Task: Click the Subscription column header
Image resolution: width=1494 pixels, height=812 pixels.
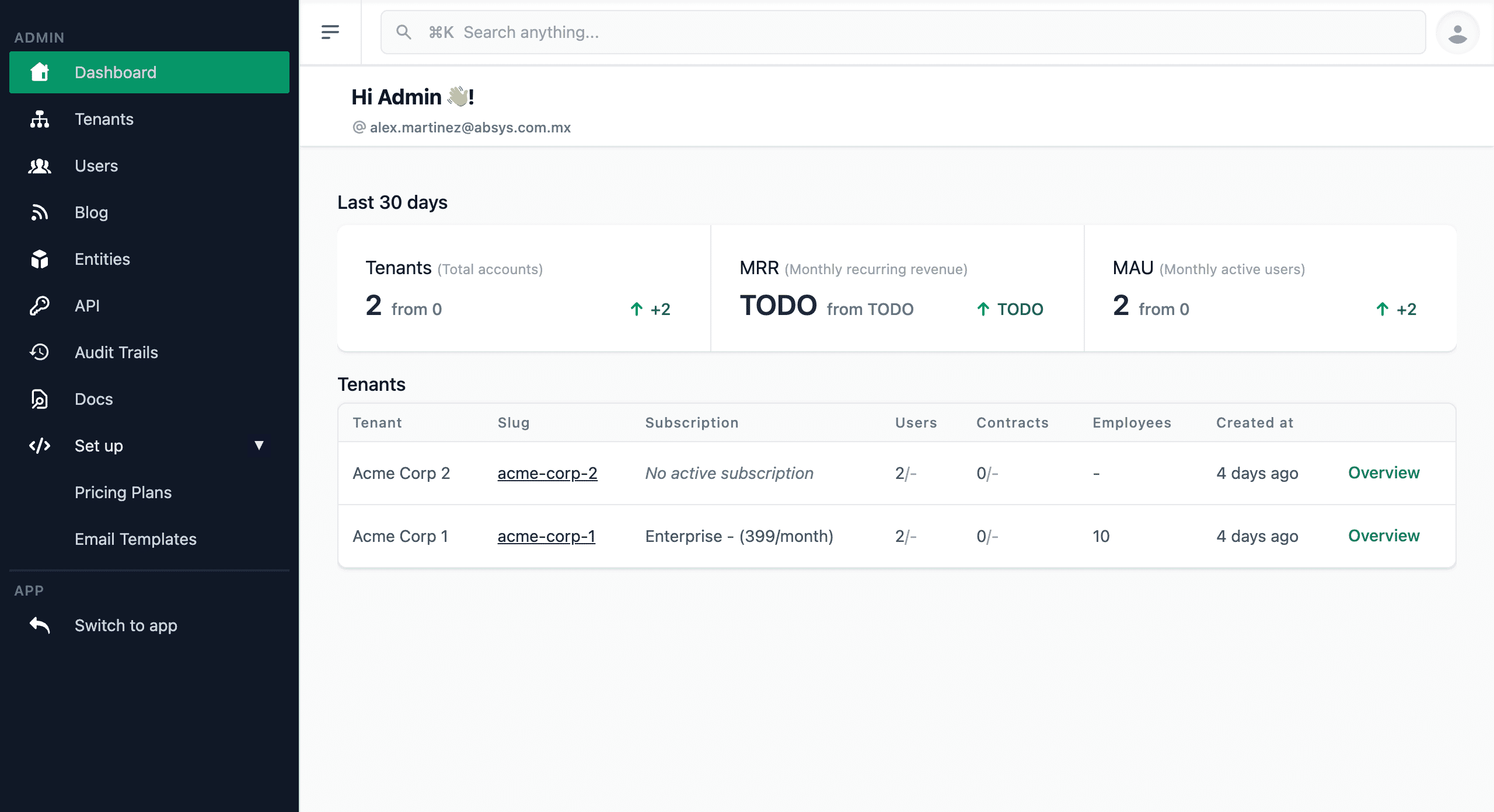Action: [692, 423]
